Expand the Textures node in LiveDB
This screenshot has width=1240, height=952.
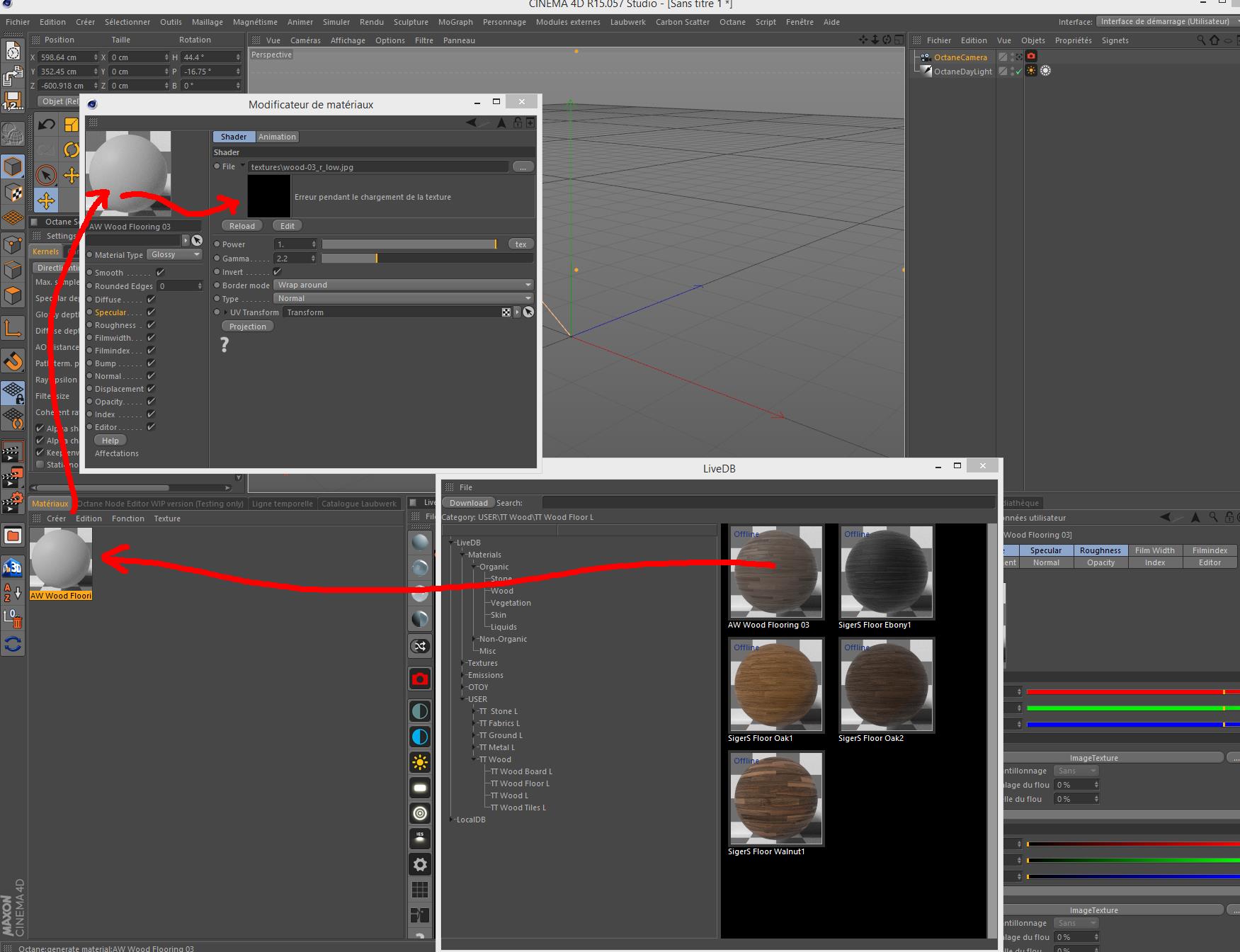coord(462,663)
